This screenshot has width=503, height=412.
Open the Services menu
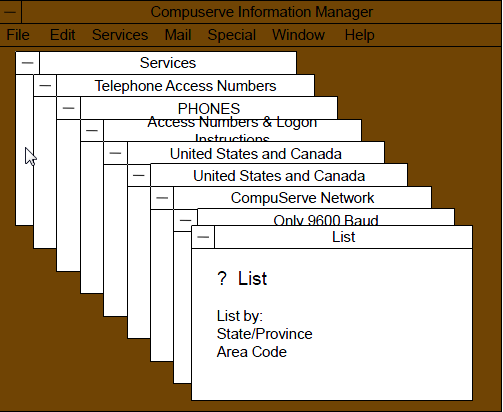pos(120,35)
